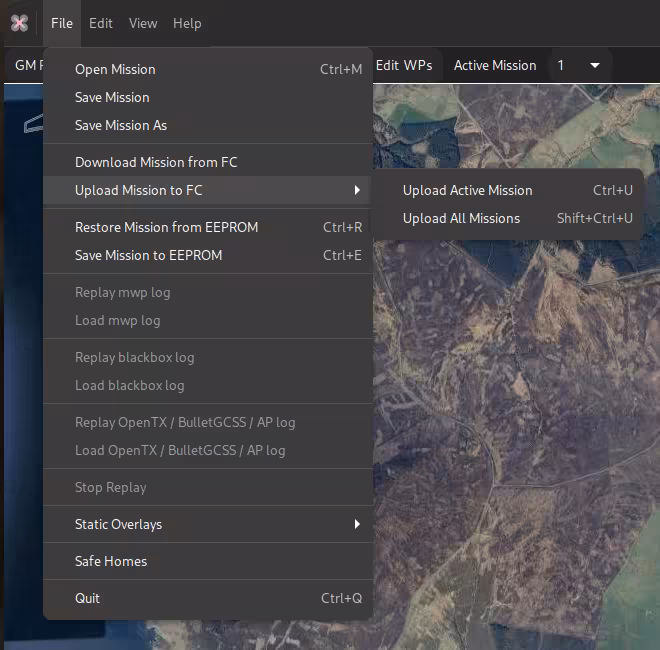Open Static Overlays menu item
Viewport: 660px width, 650px height.
point(208,524)
